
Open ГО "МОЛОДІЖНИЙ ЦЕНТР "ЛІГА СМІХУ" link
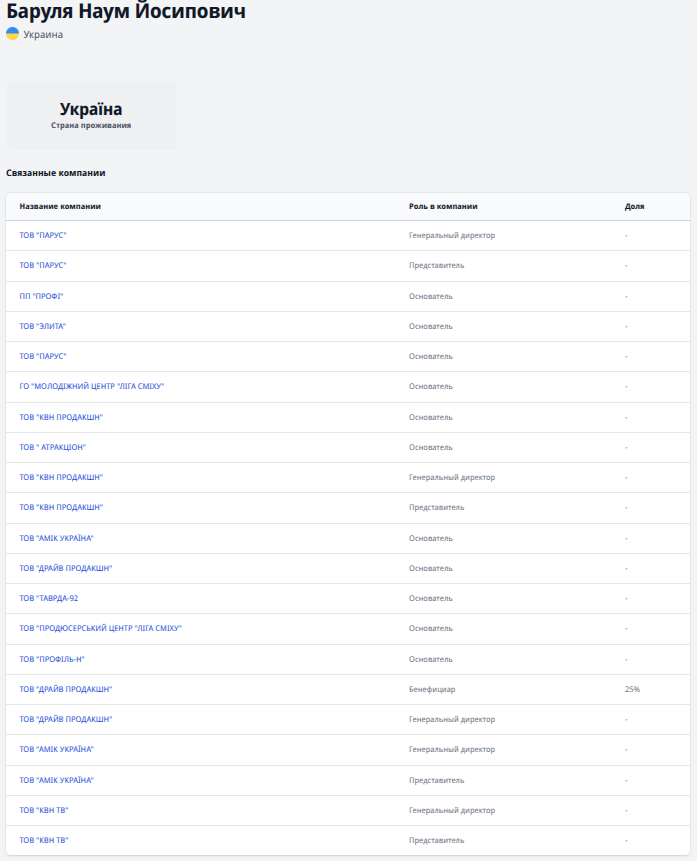(92, 386)
